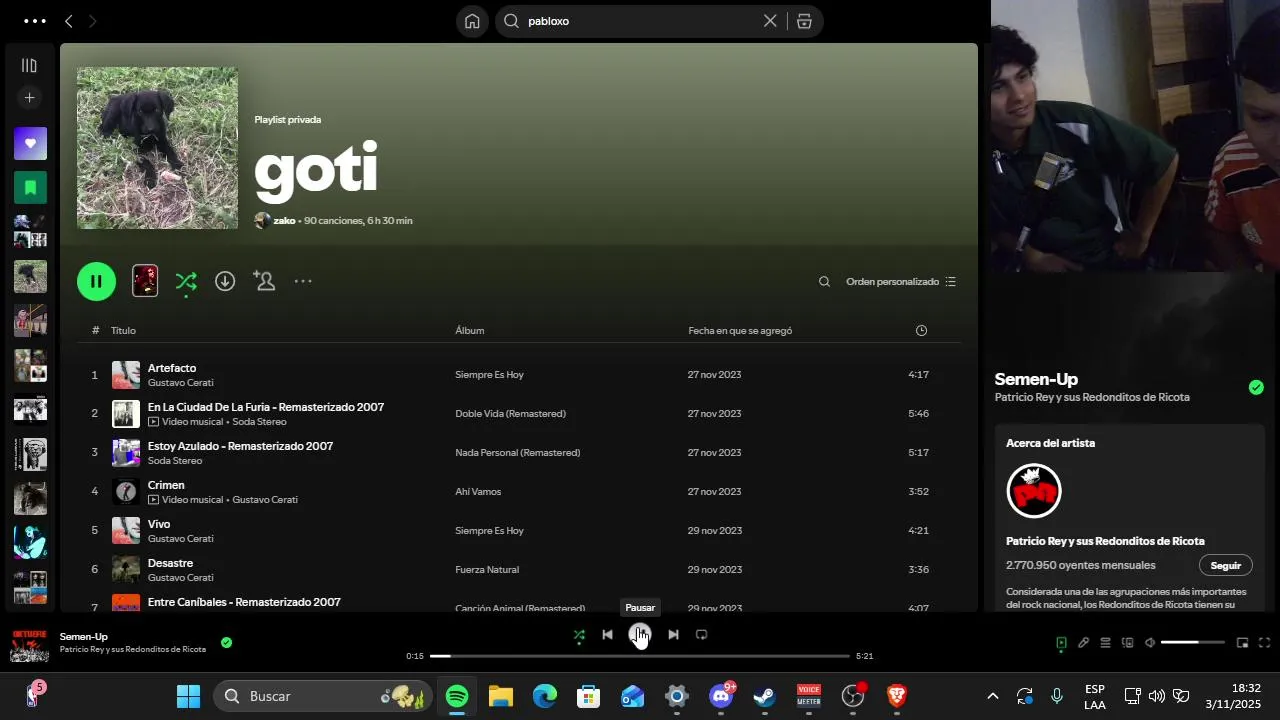Click Semen-Up title in now playing bar

tap(83, 637)
